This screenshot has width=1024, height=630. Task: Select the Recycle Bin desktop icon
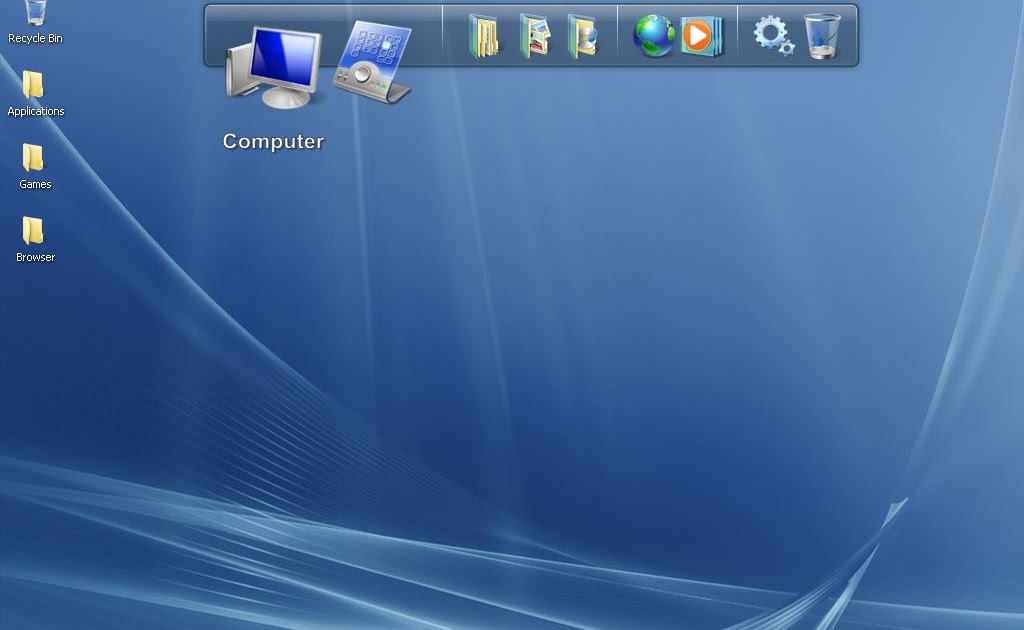[x=35, y=22]
